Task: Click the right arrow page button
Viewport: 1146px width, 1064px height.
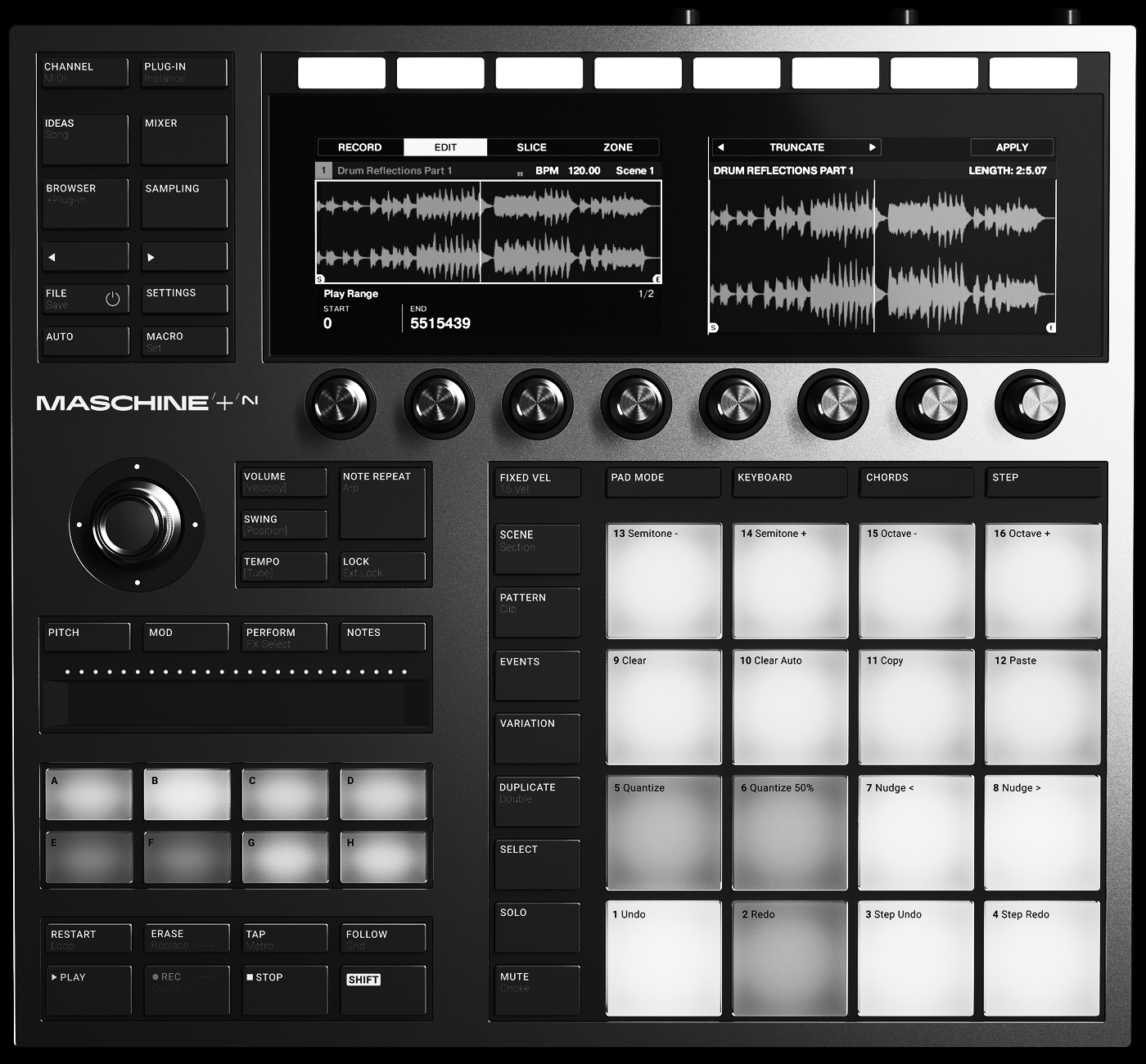Action: 185,257
